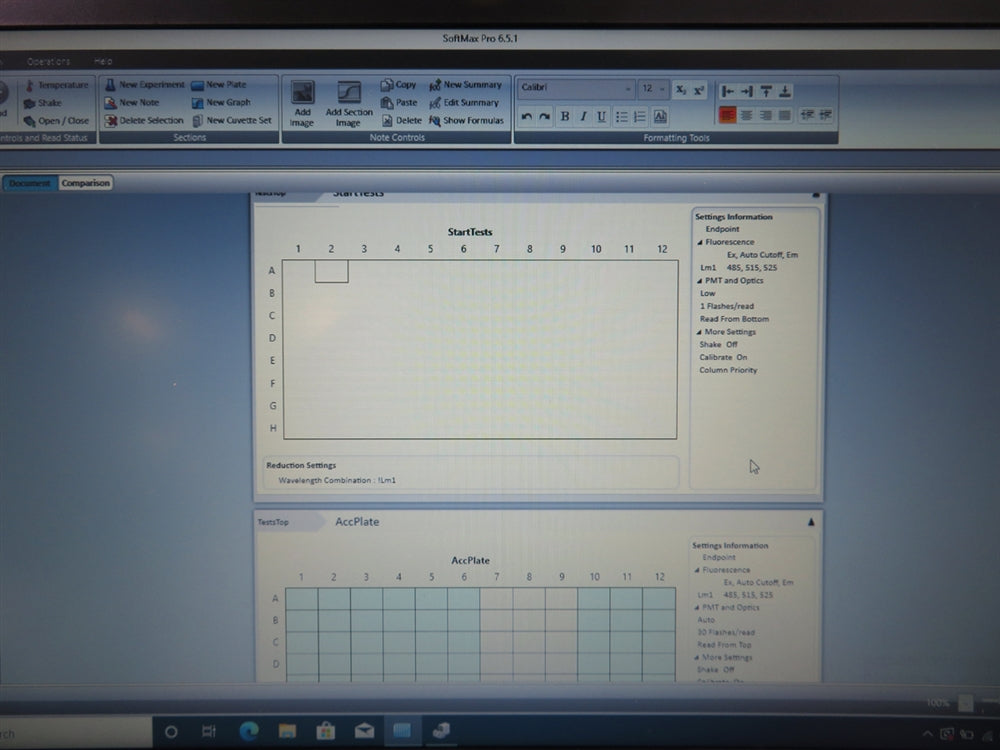The width and height of the screenshot is (1000, 750).
Task: Open the Help menu
Action: point(103,62)
